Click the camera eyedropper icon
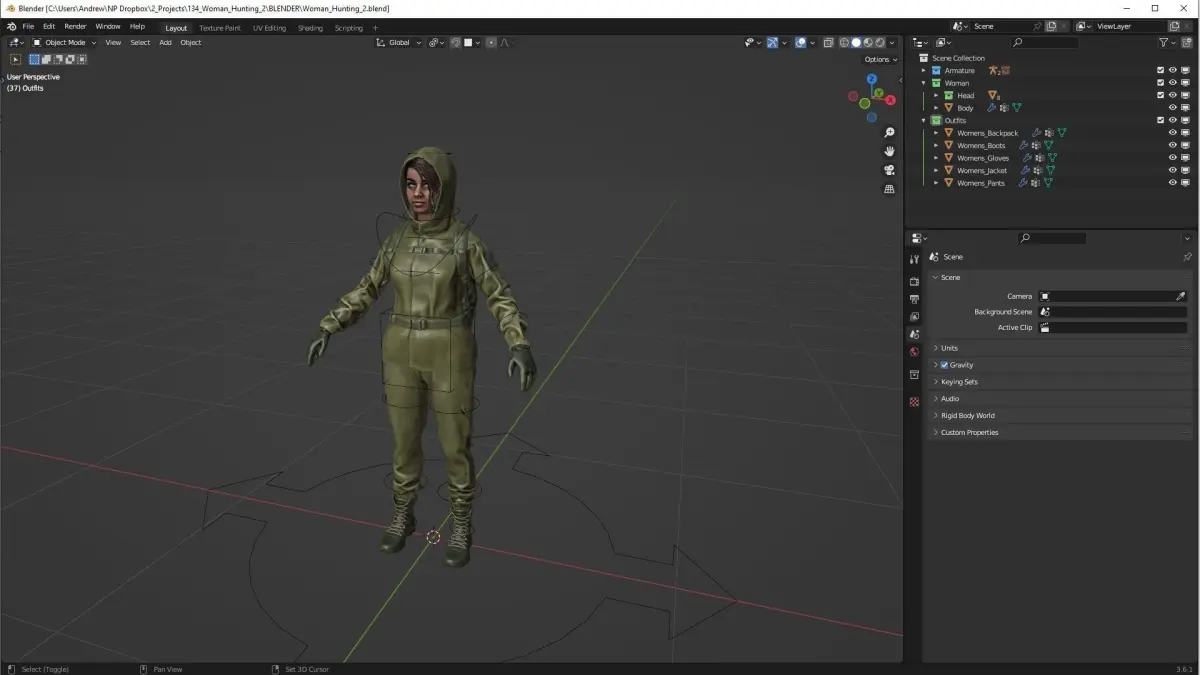 point(1180,296)
